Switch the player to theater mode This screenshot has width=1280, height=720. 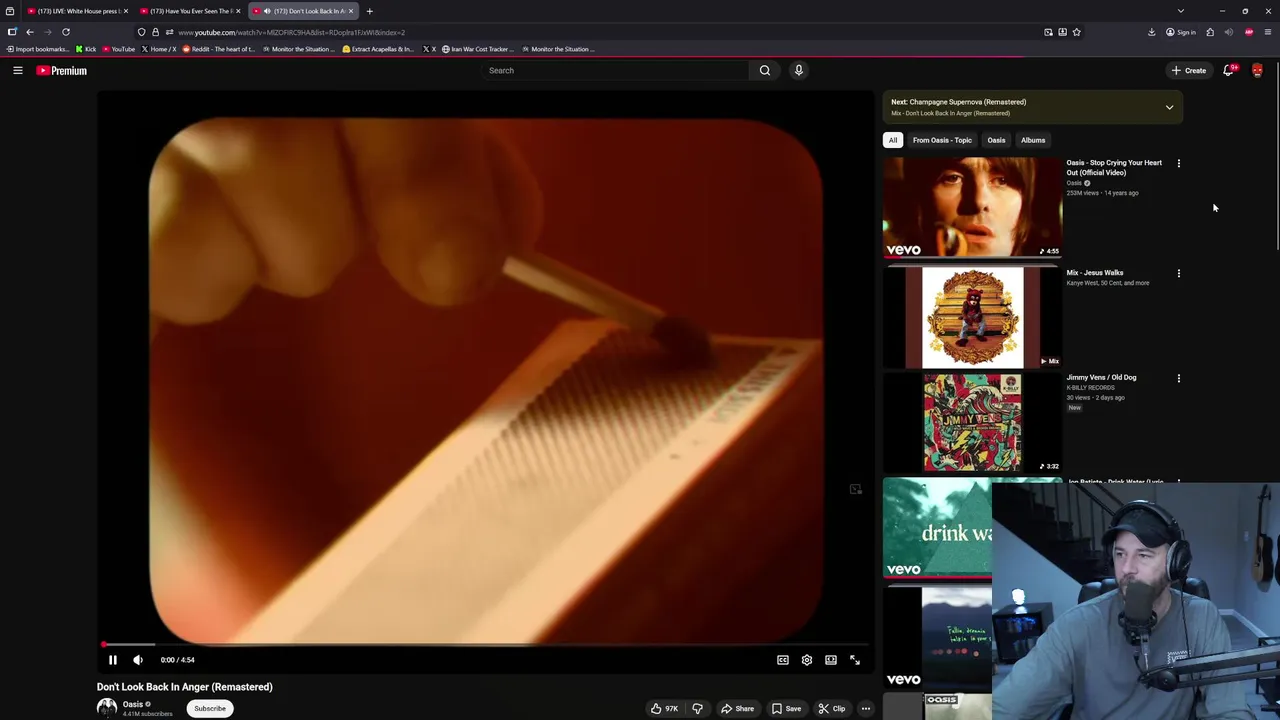(831, 660)
